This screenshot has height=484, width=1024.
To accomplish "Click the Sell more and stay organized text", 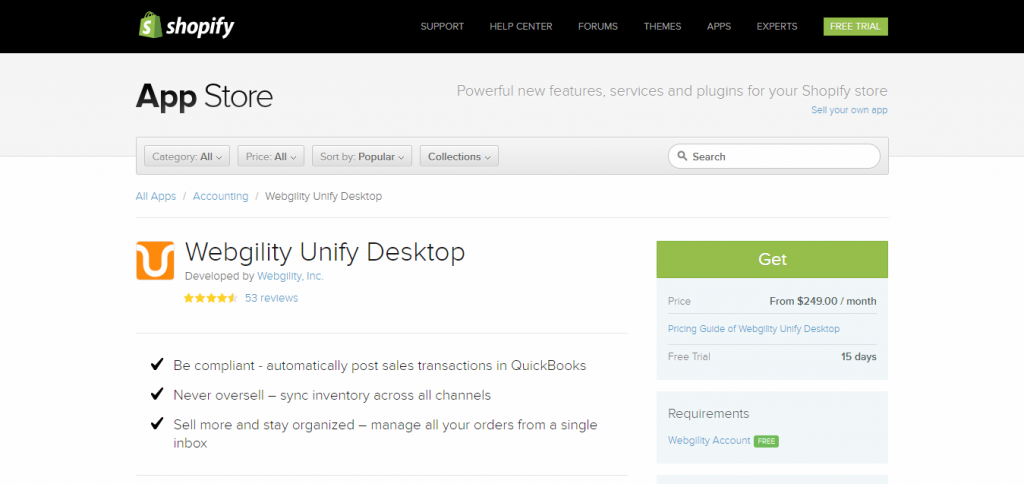I will click(x=385, y=434).
